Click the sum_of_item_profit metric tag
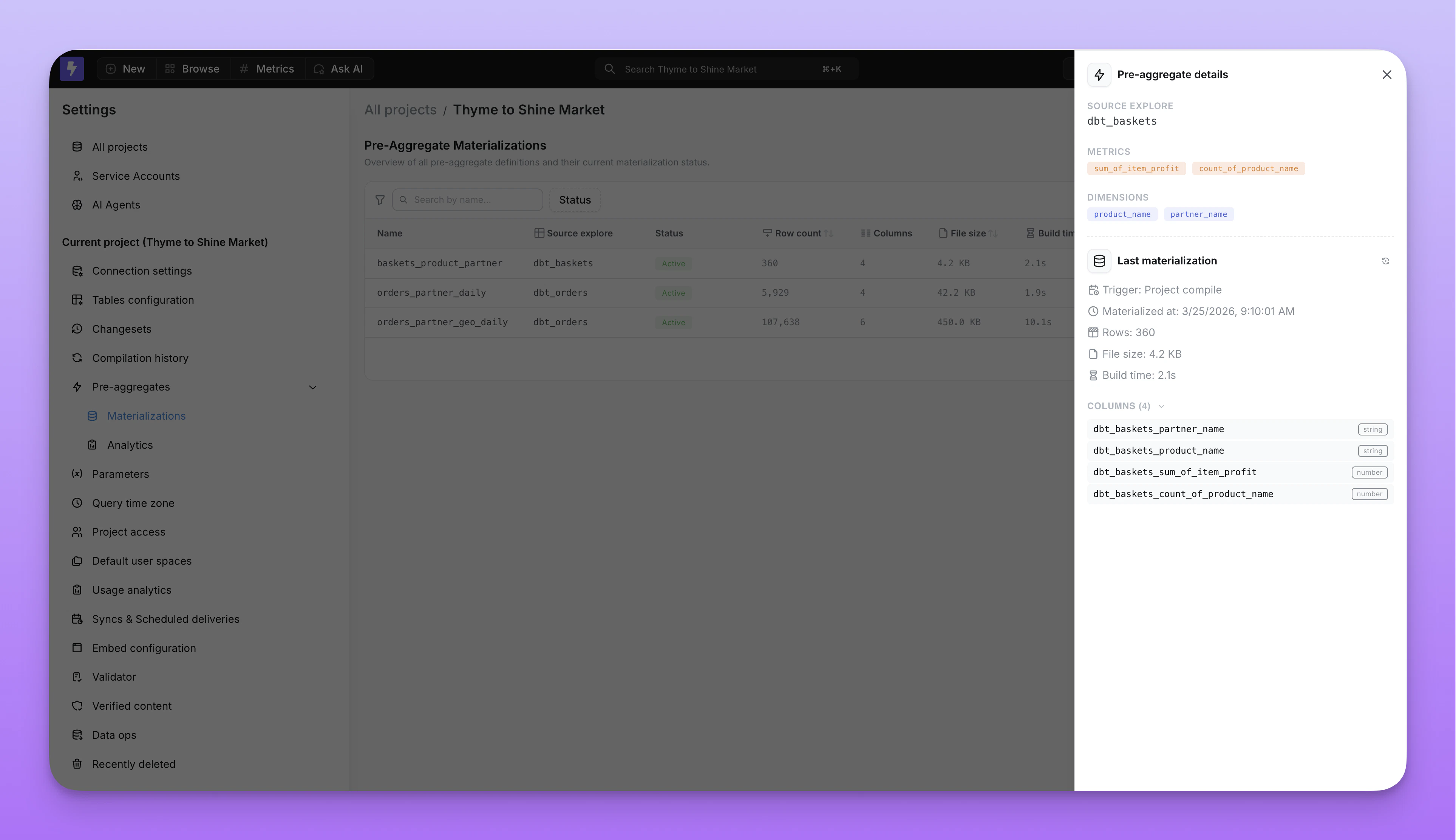The image size is (1456, 840). [x=1136, y=169]
